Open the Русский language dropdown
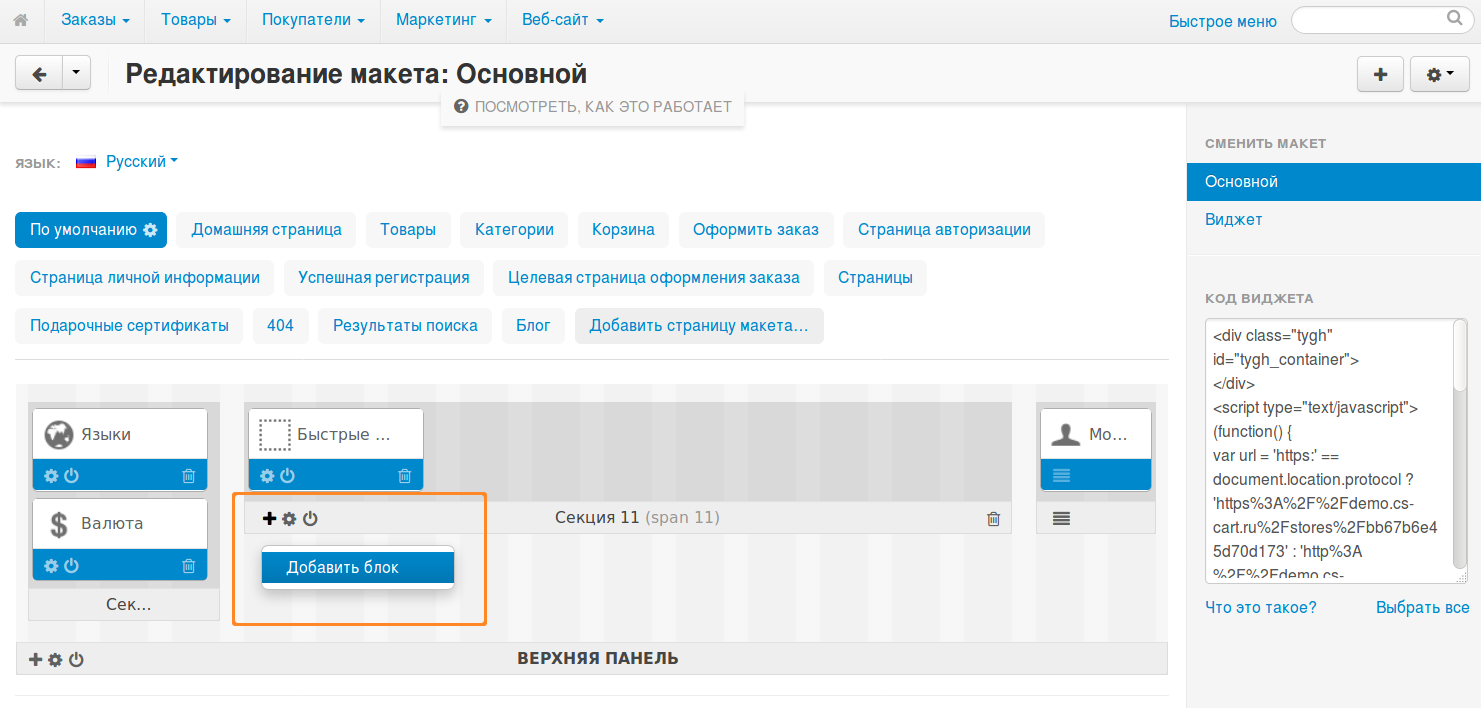 coord(141,161)
